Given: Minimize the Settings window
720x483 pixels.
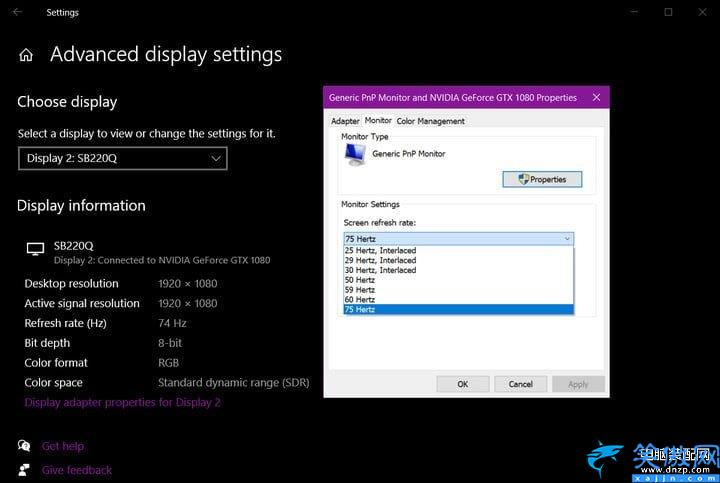Looking at the screenshot, I should point(634,12).
